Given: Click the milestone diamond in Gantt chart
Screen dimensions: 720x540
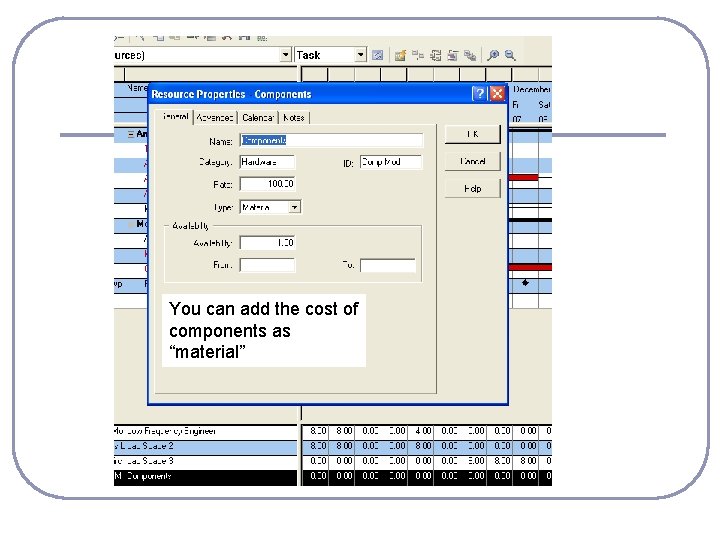Looking at the screenshot, I should tap(525, 283).
